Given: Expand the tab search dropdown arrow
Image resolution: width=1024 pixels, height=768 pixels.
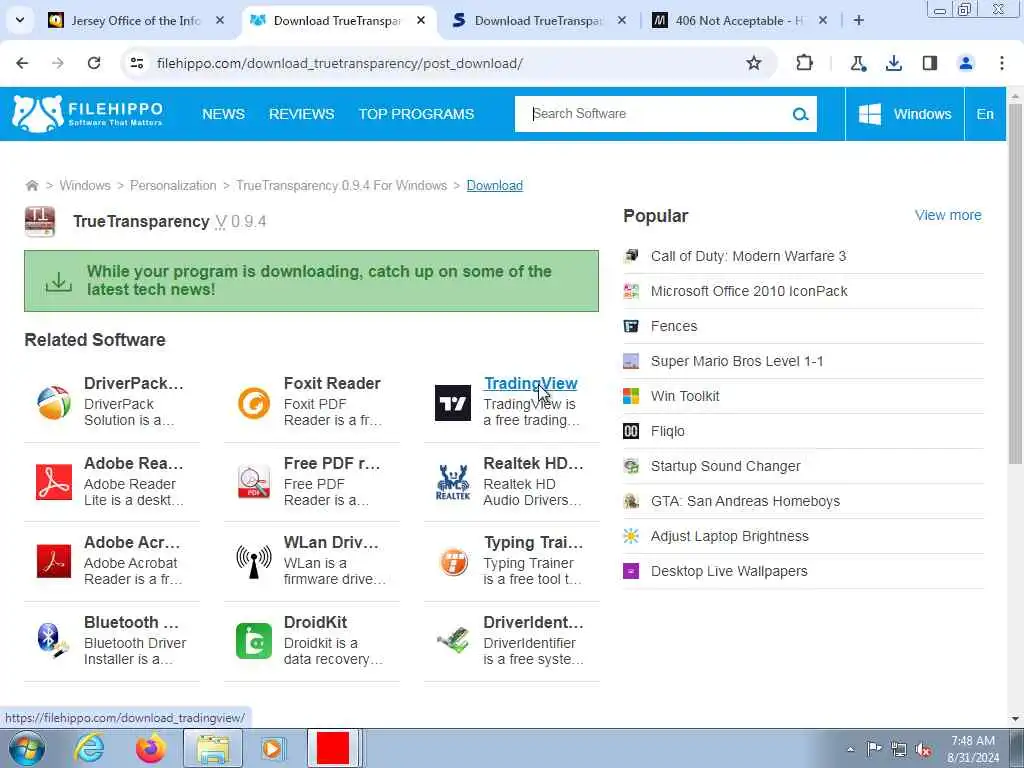Looking at the screenshot, I should coord(20,20).
